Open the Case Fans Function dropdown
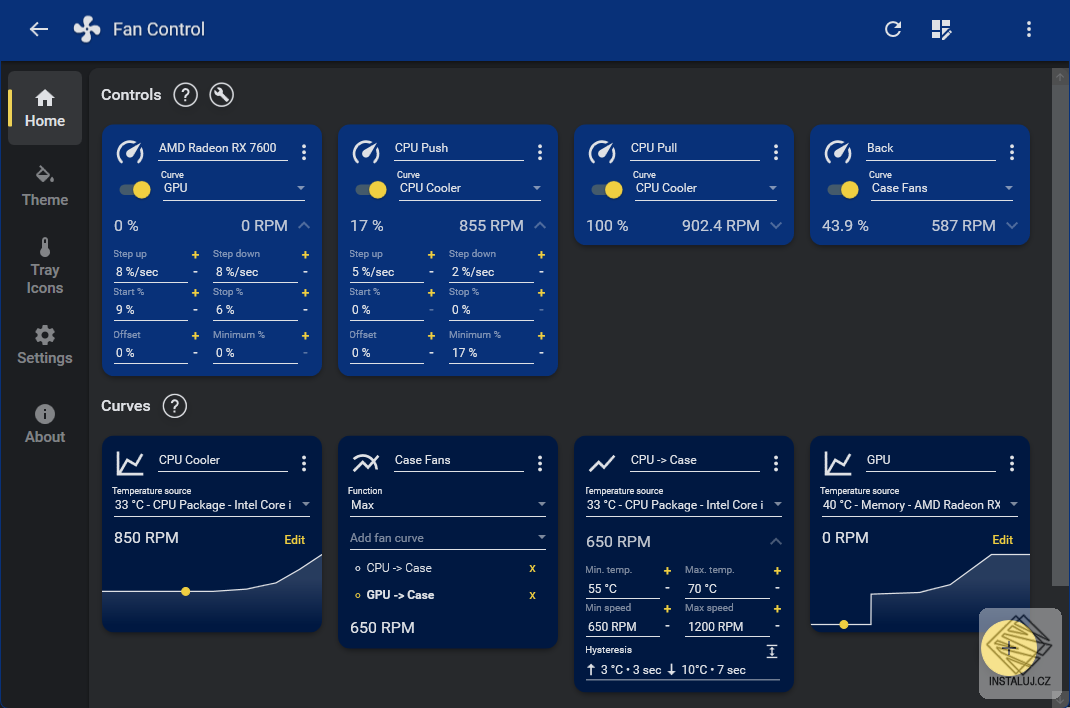Image resolution: width=1070 pixels, height=708 pixels. coord(448,505)
